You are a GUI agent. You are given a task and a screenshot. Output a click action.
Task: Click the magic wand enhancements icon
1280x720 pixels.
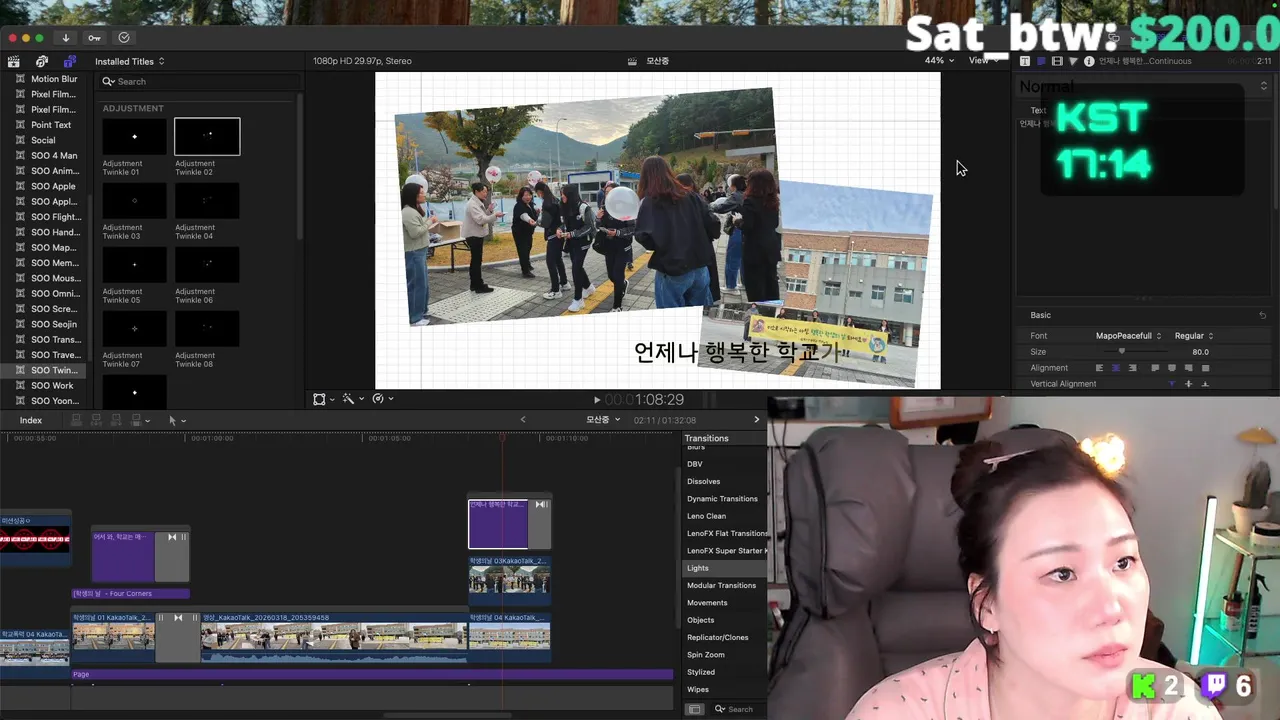(347, 398)
